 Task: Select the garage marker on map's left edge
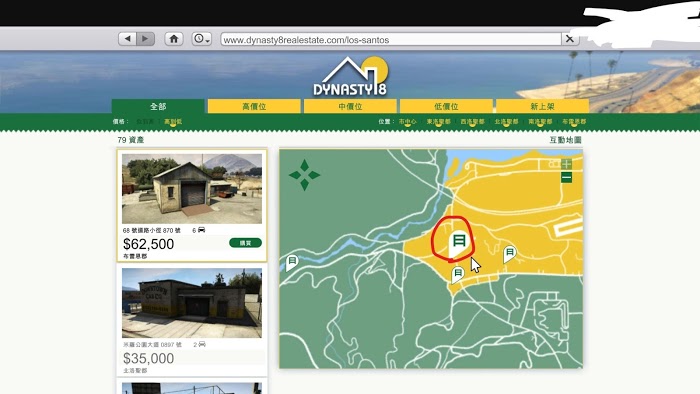(x=292, y=262)
